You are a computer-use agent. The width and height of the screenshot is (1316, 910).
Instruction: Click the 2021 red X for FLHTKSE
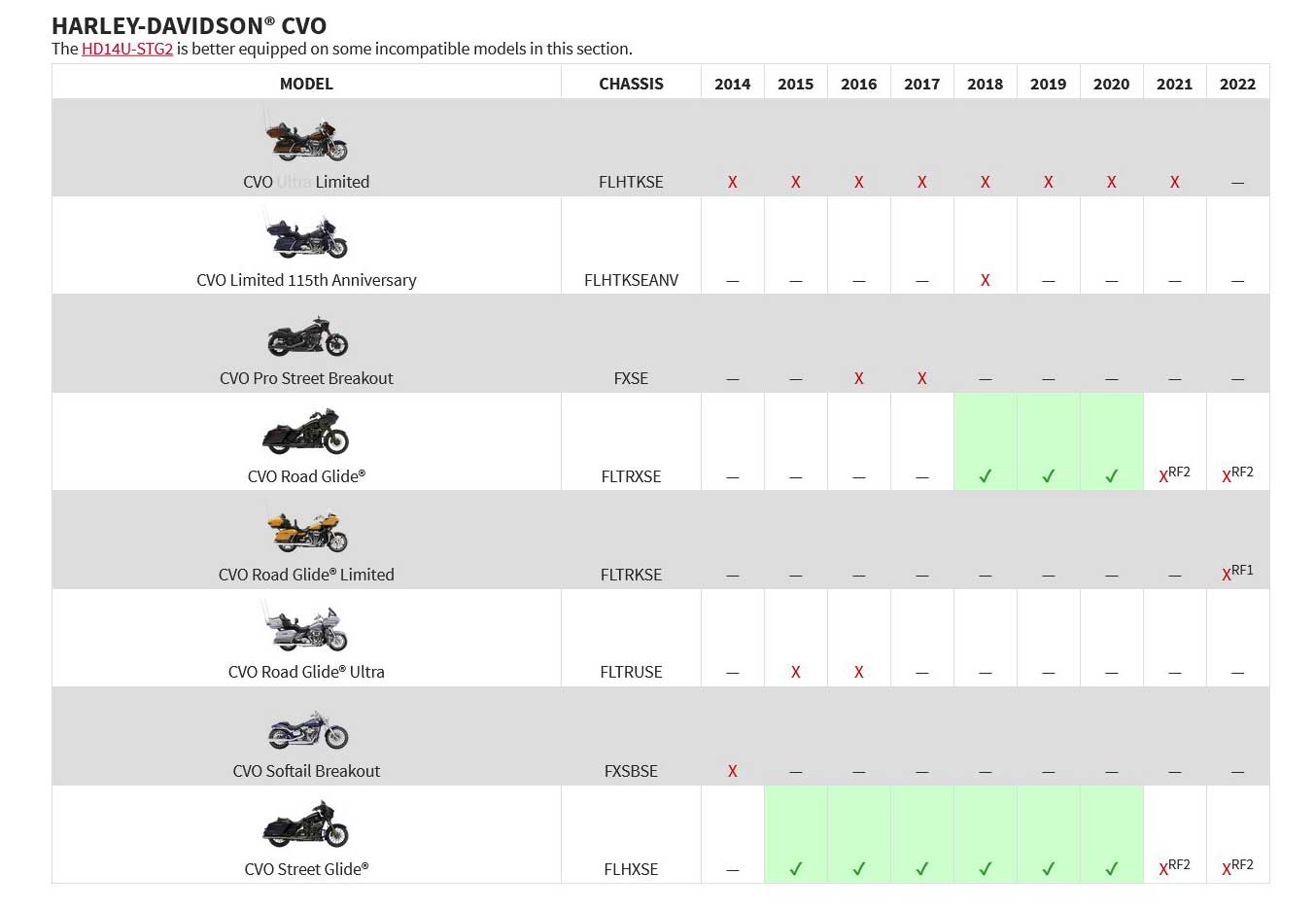click(x=1175, y=182)
